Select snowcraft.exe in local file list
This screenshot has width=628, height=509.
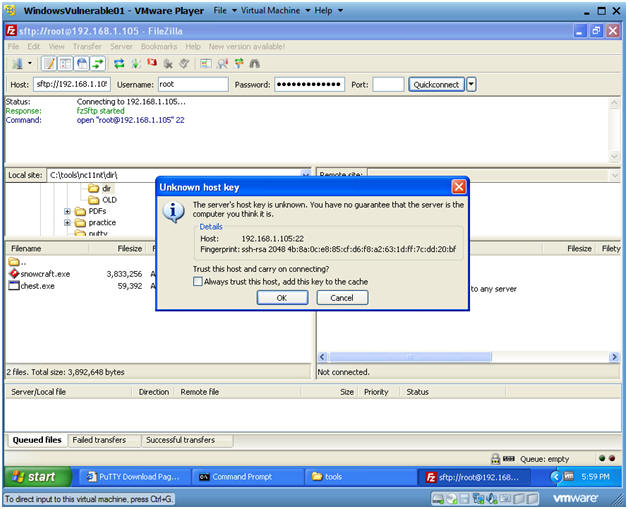click(40, 274)
